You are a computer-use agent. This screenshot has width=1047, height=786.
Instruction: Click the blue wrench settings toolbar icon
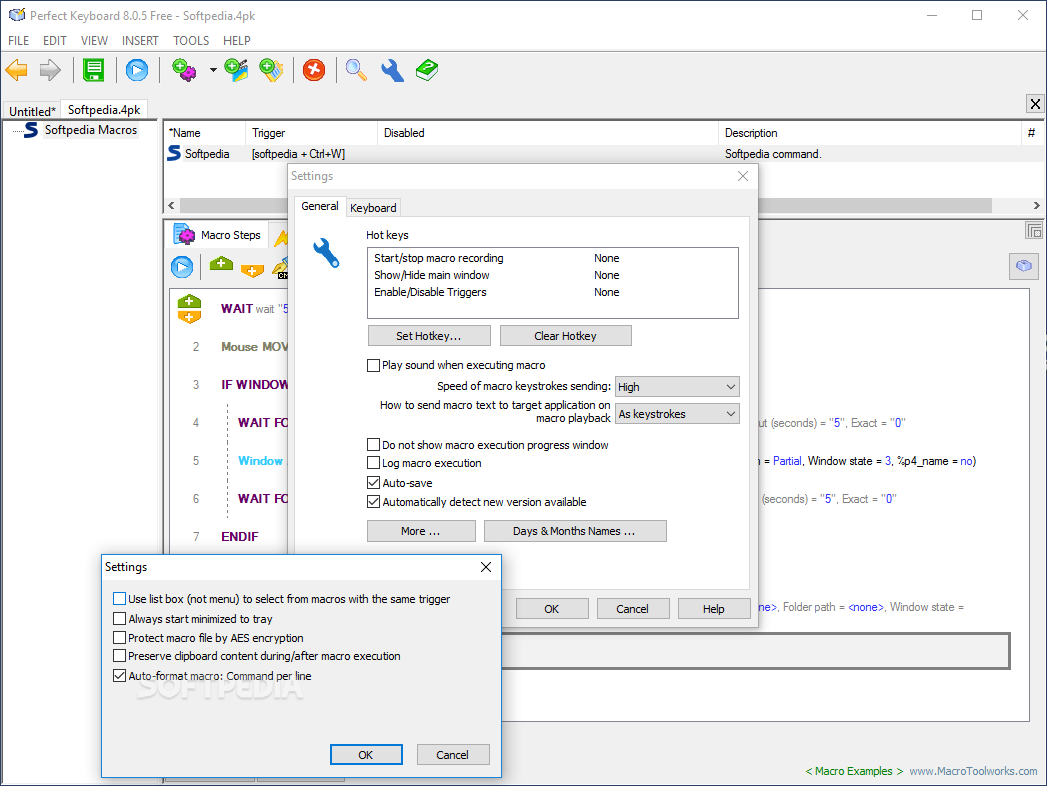(x=392, y=70)
